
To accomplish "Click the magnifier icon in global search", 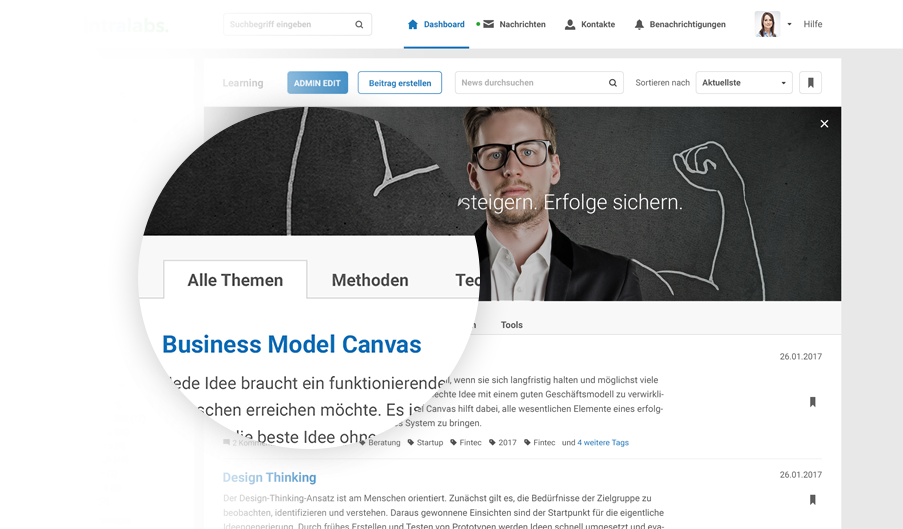I will 359,25.
